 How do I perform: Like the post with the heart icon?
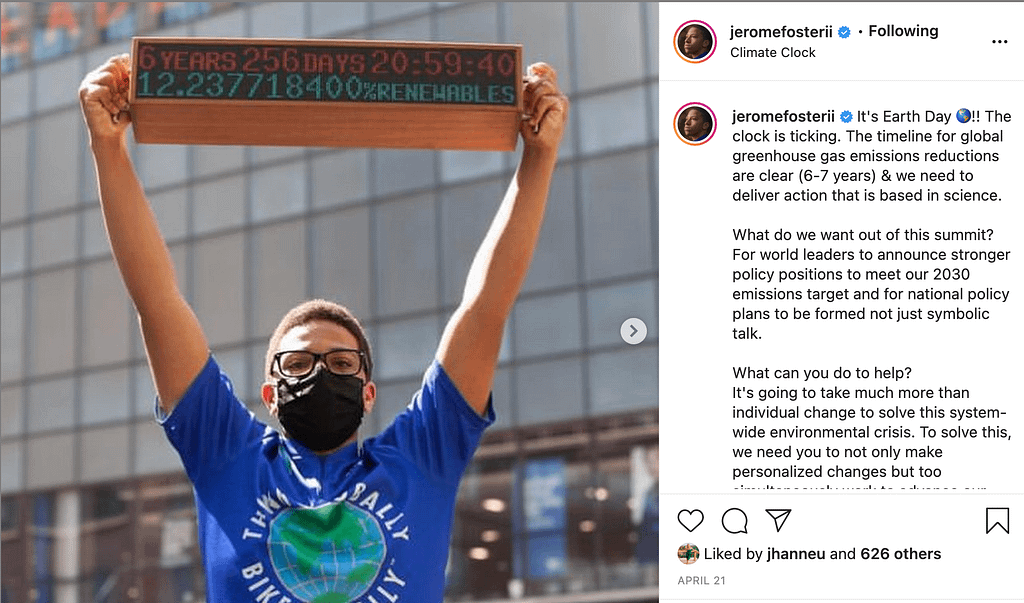click(x=690, y=521)
